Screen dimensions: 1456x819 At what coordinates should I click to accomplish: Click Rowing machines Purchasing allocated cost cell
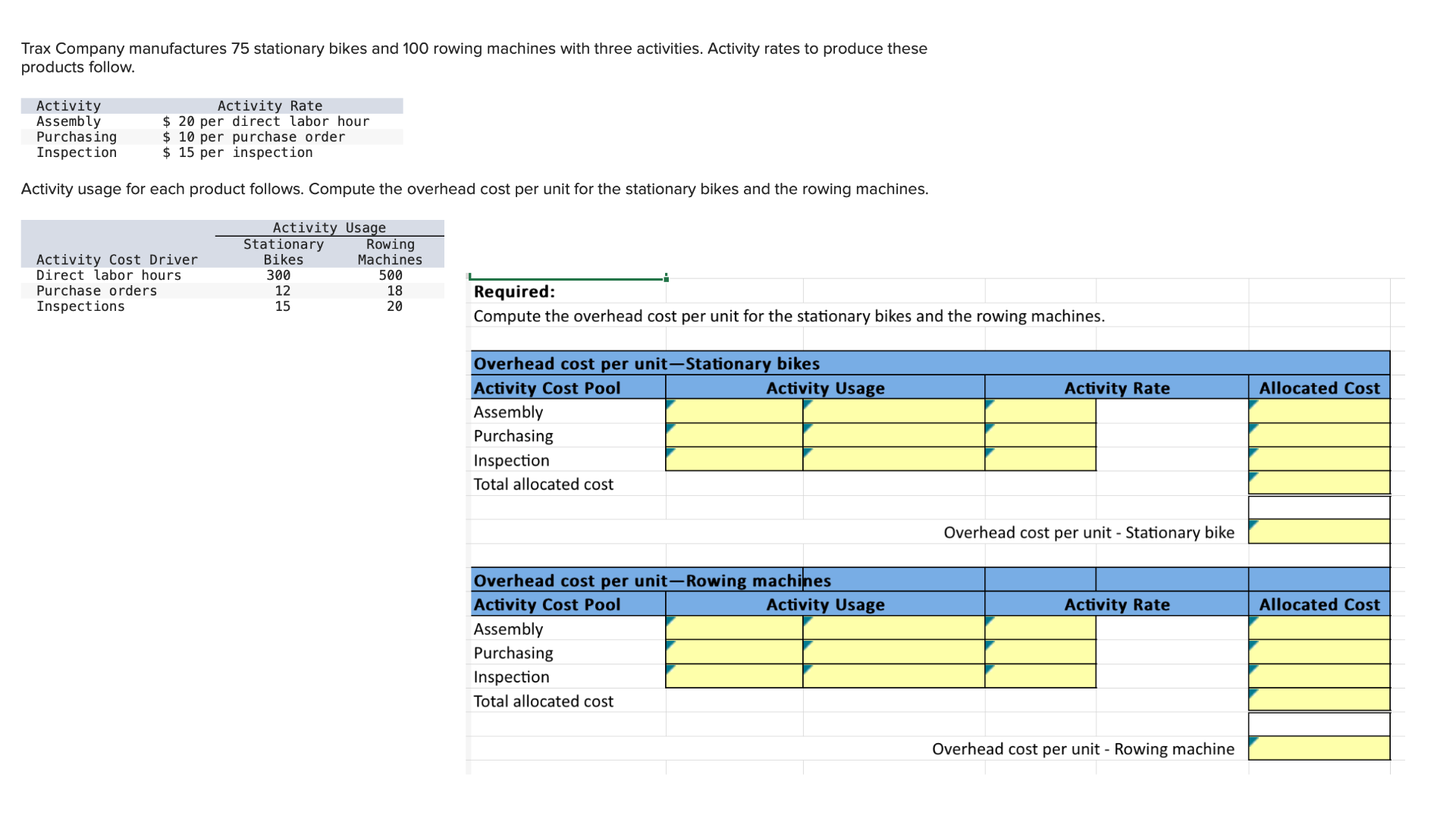(1319, 652)
